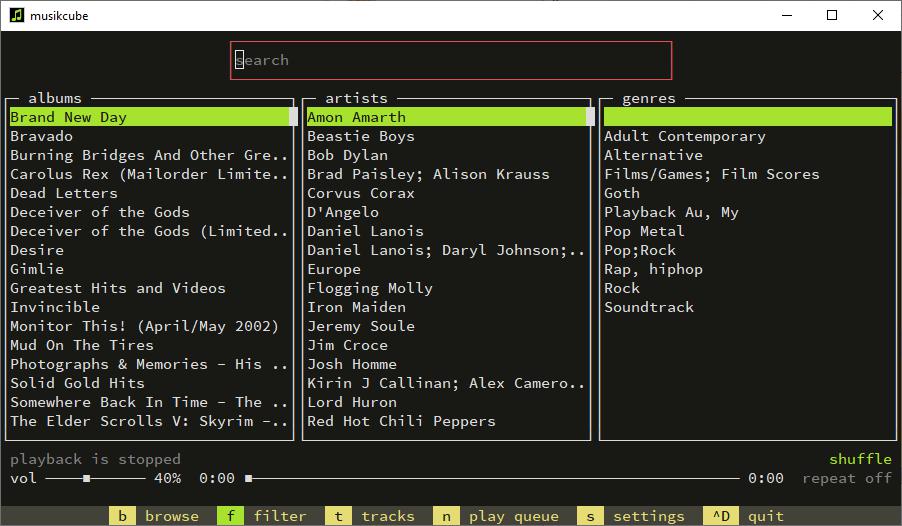Select album Monitor This! (April/May 2002)
Screen dimensions: 902x526
[x=149, y=326]
